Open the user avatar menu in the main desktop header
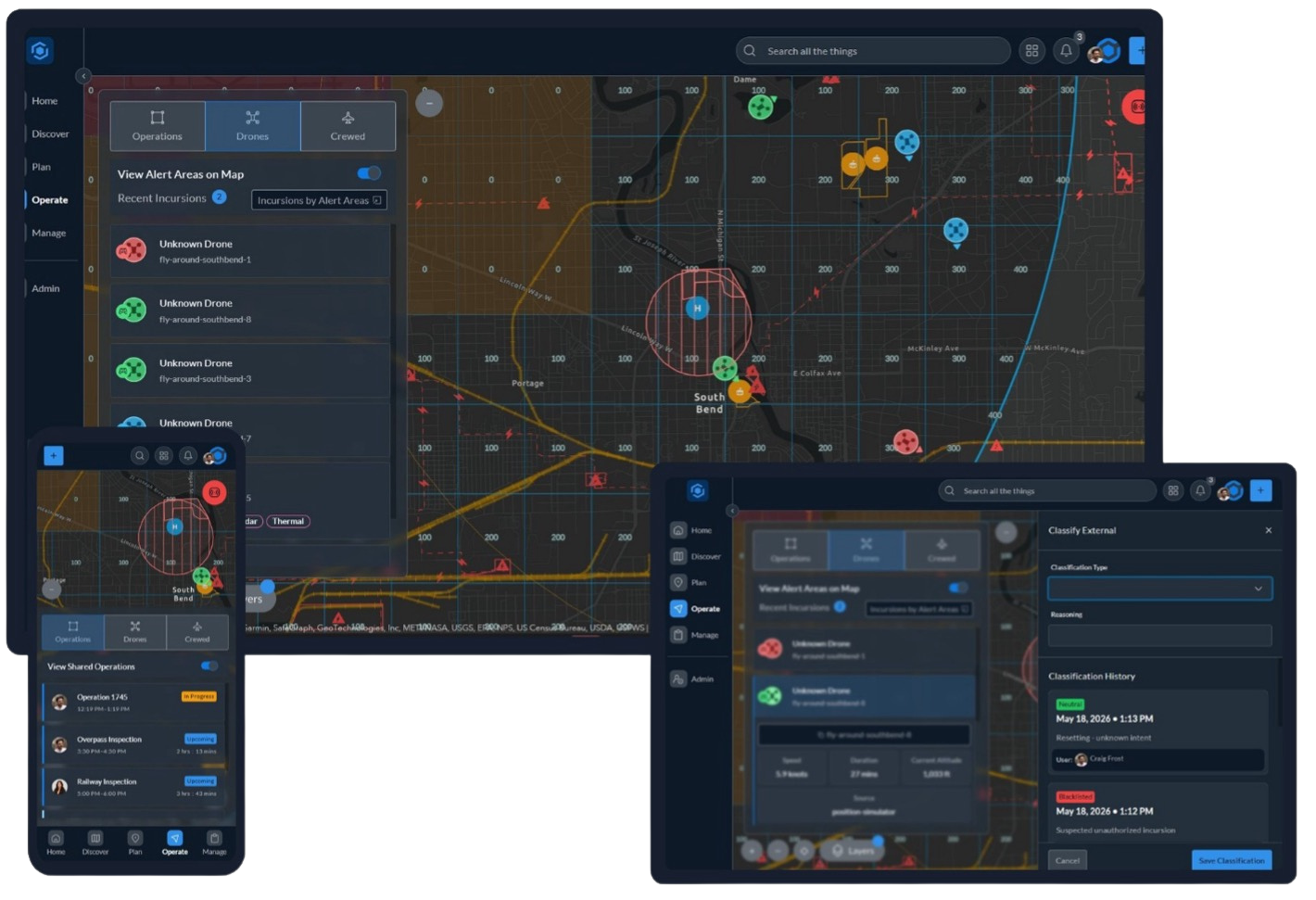 click(x=1104, y=52)
